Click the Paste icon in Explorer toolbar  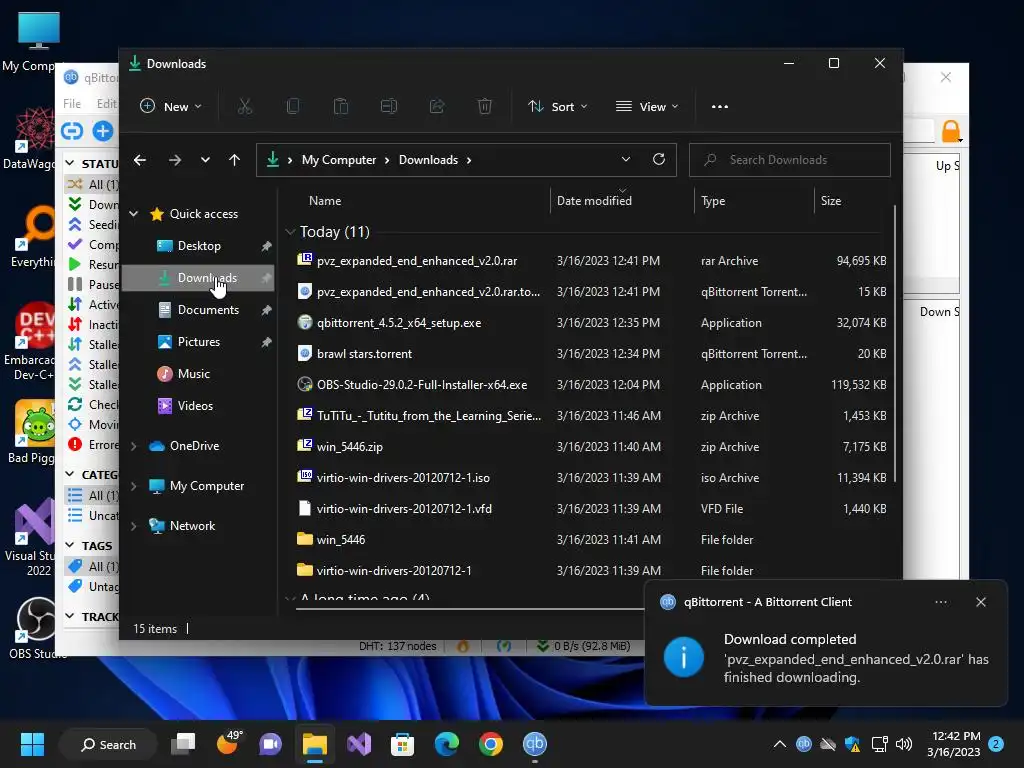click(x=341, y=106)
